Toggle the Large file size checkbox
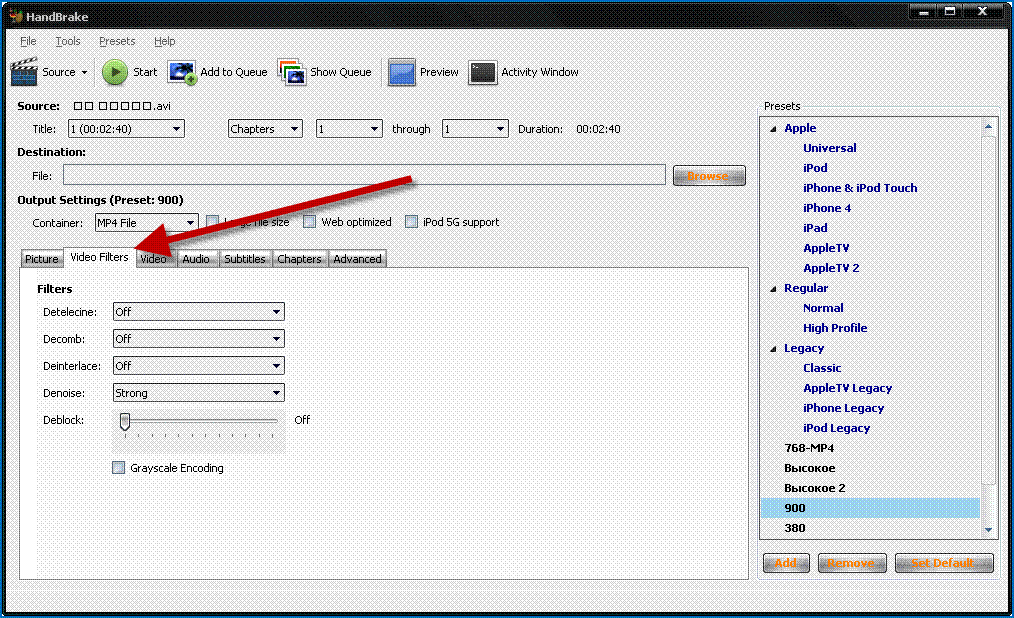This screenshot has width=1014, height=618. 212,222
